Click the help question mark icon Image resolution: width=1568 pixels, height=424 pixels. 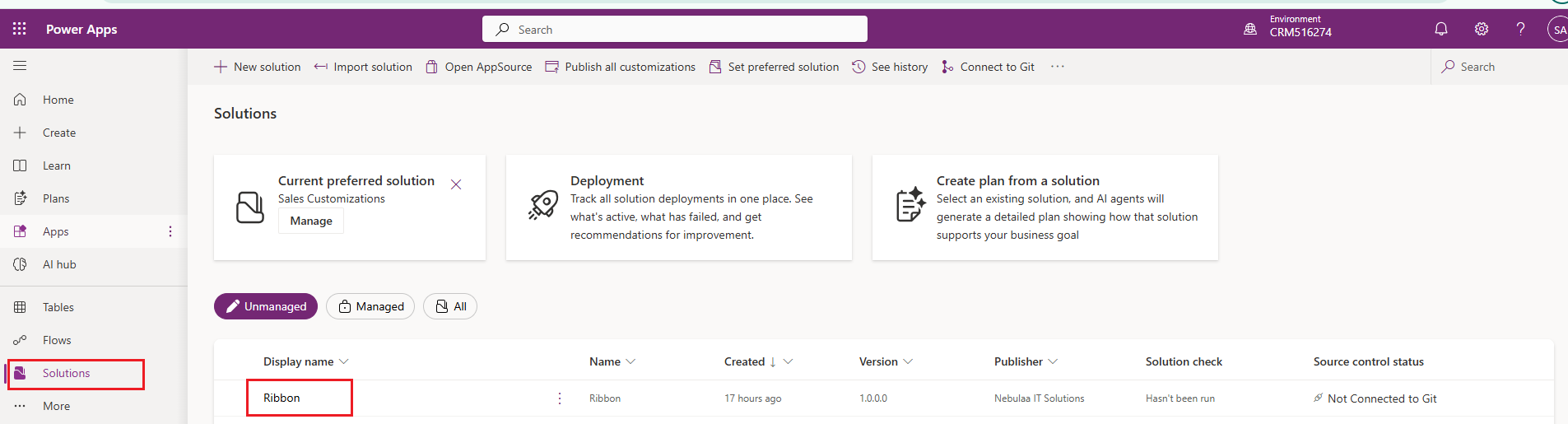click(x=1520, y=29)
